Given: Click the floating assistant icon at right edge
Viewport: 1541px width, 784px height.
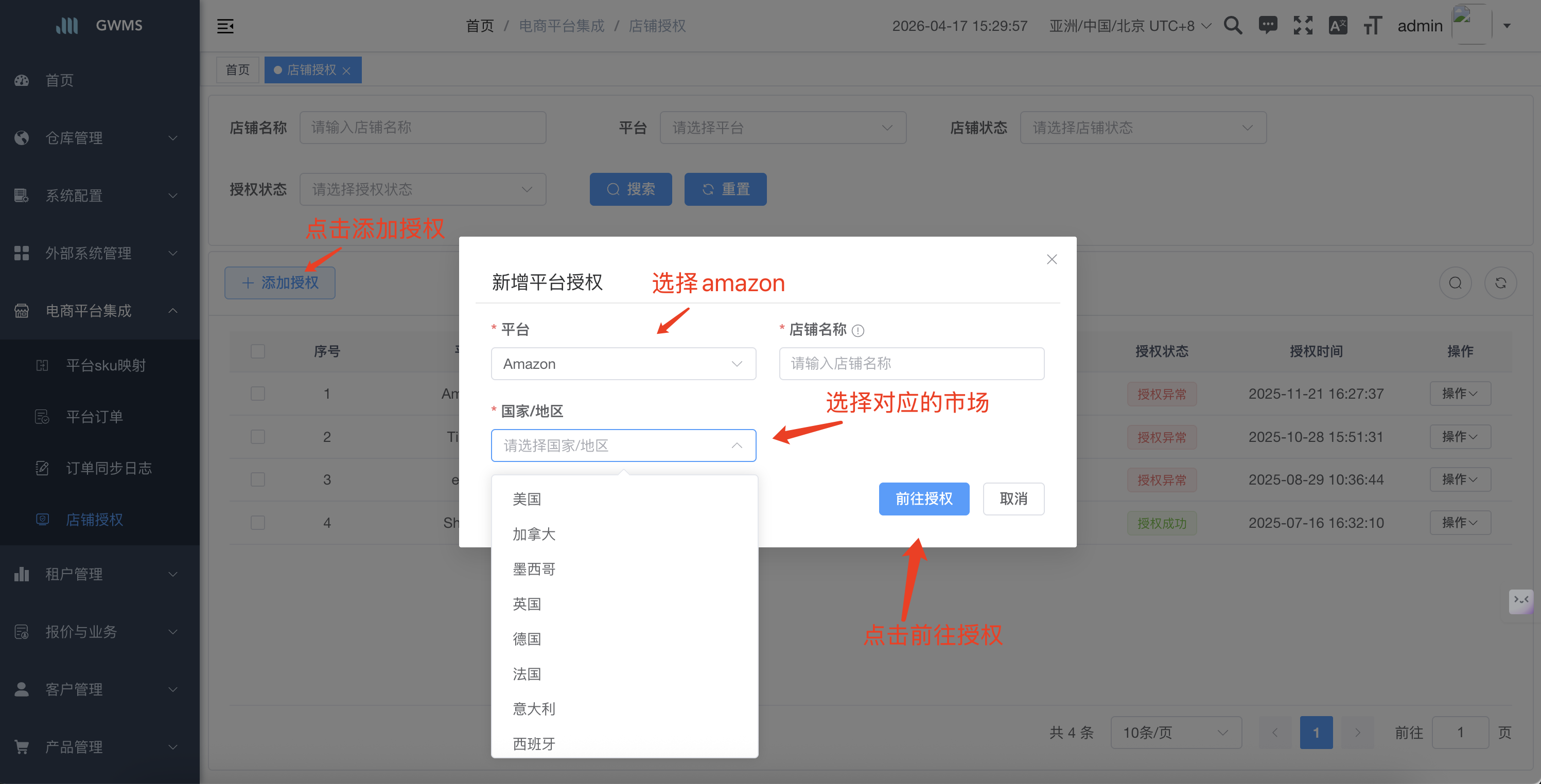Looking at the screenshot, I should (x=1520, y=601).
